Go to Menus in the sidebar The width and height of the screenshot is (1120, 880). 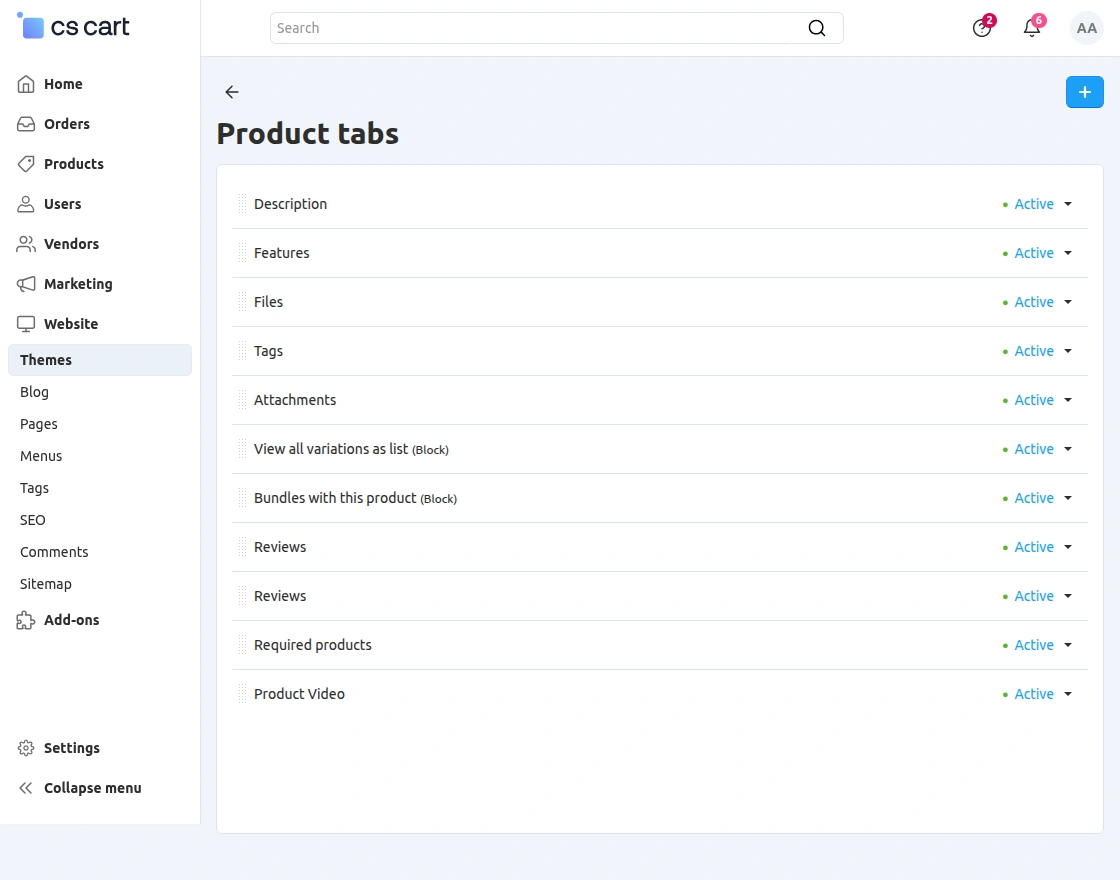click(41, 456)
